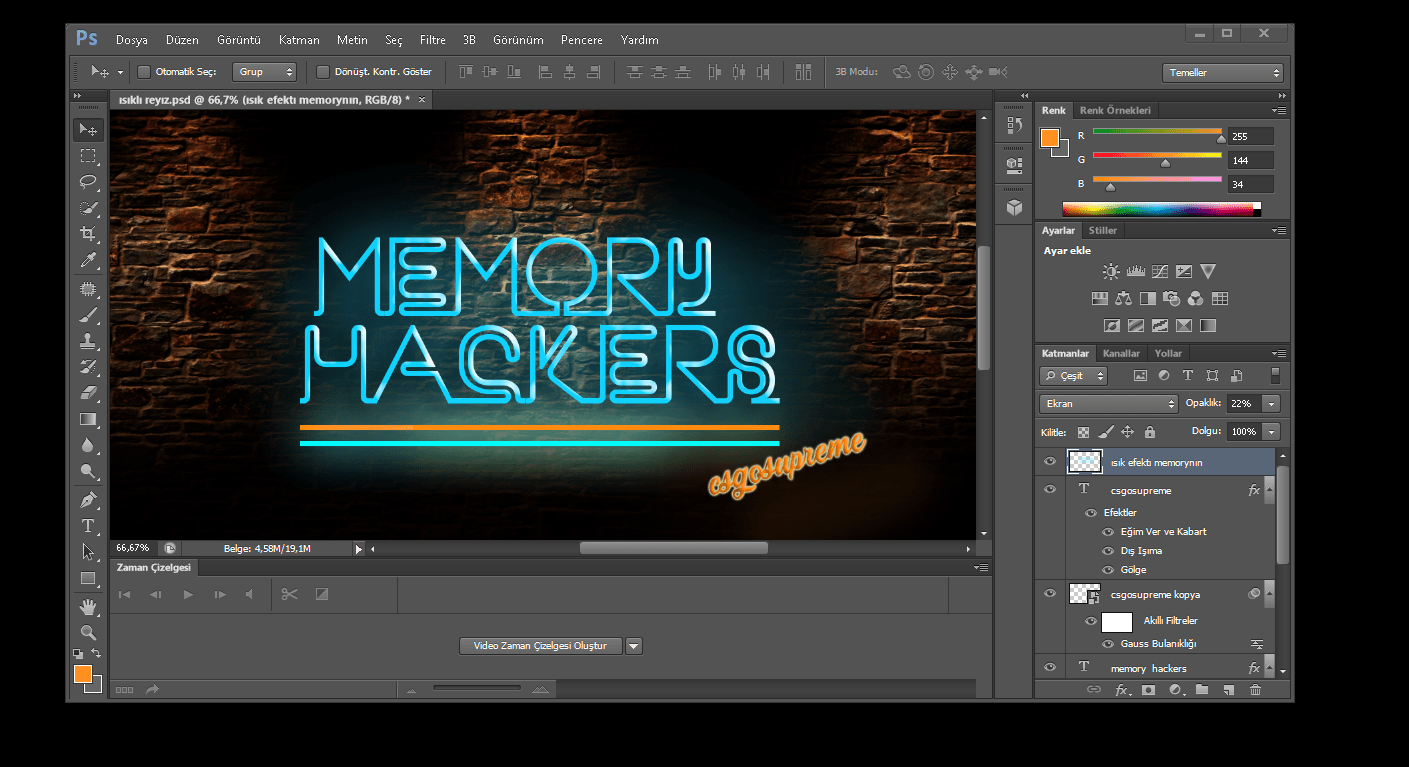Screen dimensions: 1409x767
Task: Switch to the Stiller tab
Action: point(1103,230)
